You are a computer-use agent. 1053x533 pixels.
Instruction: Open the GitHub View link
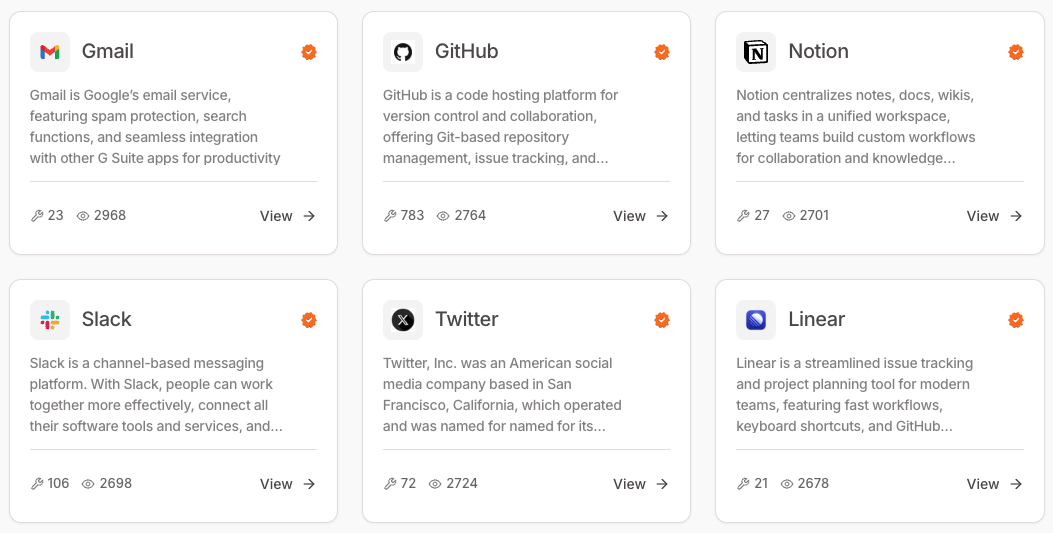coord(641,215)
